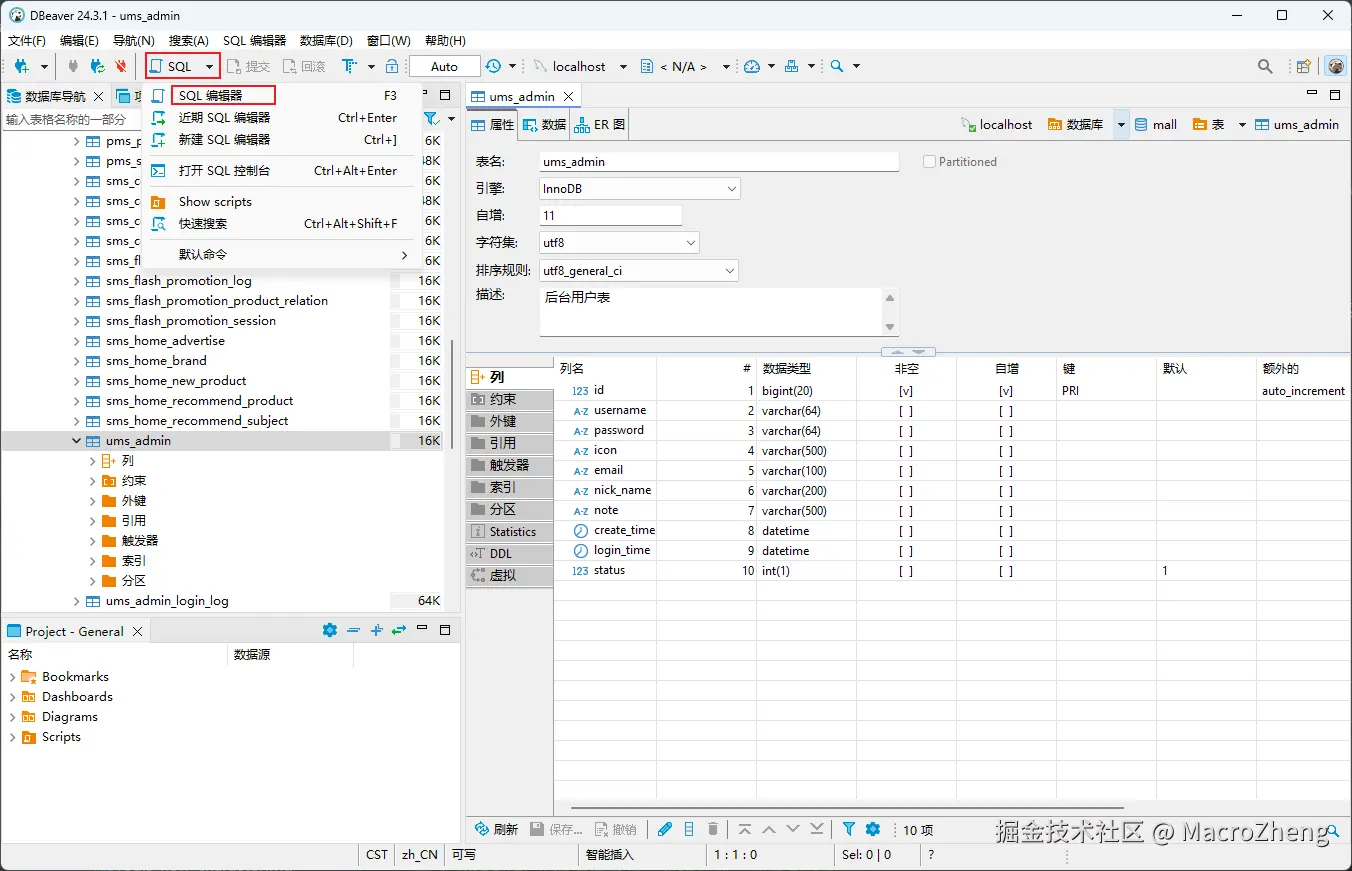Click the 描述 box scroll-down arrow
The height and width of the screenshot is (871, 1352).
click(x=890, y=327)
